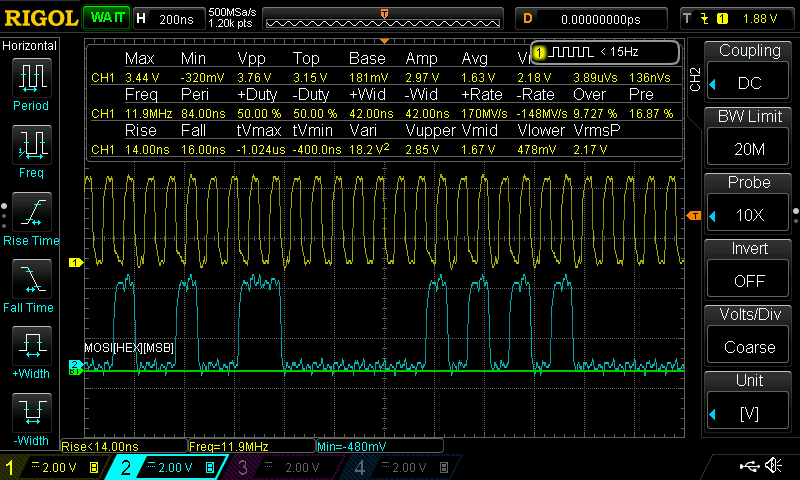Click the green decode bus line B1 marker

pos(74,371)
